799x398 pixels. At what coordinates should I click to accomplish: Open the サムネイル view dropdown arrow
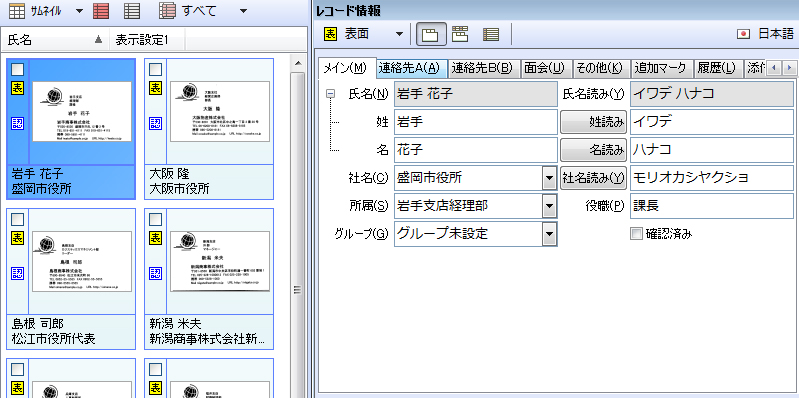(x=79, y=11)
